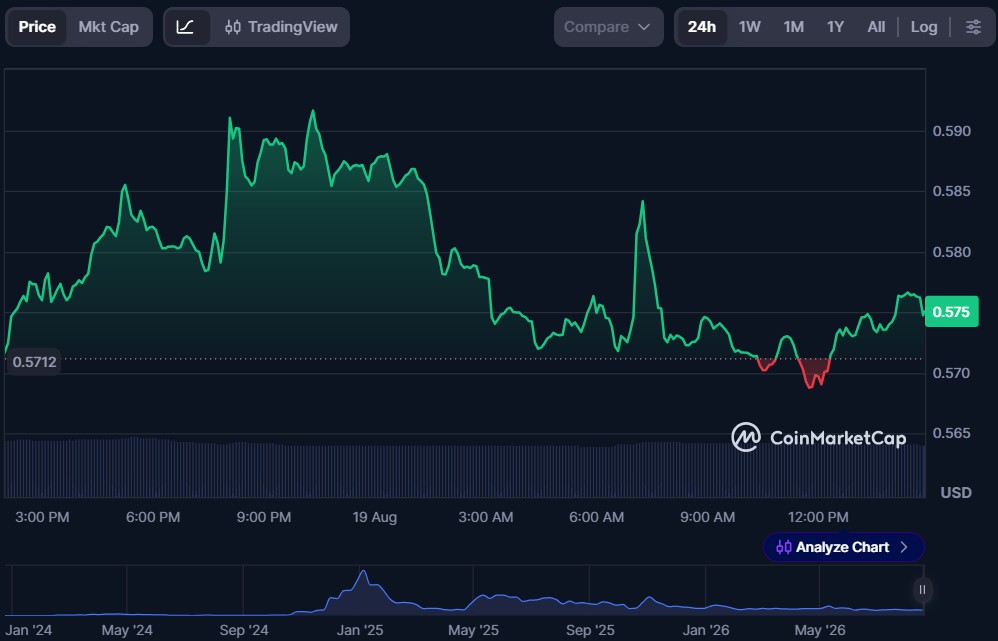
Task: Switch to the Mkt Cap tab
Action: (108, 27)
